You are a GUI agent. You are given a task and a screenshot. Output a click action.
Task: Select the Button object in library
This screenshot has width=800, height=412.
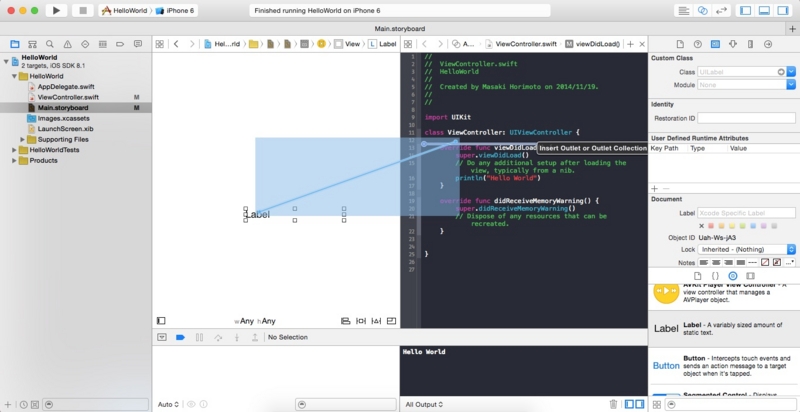(x=724, y=366)
